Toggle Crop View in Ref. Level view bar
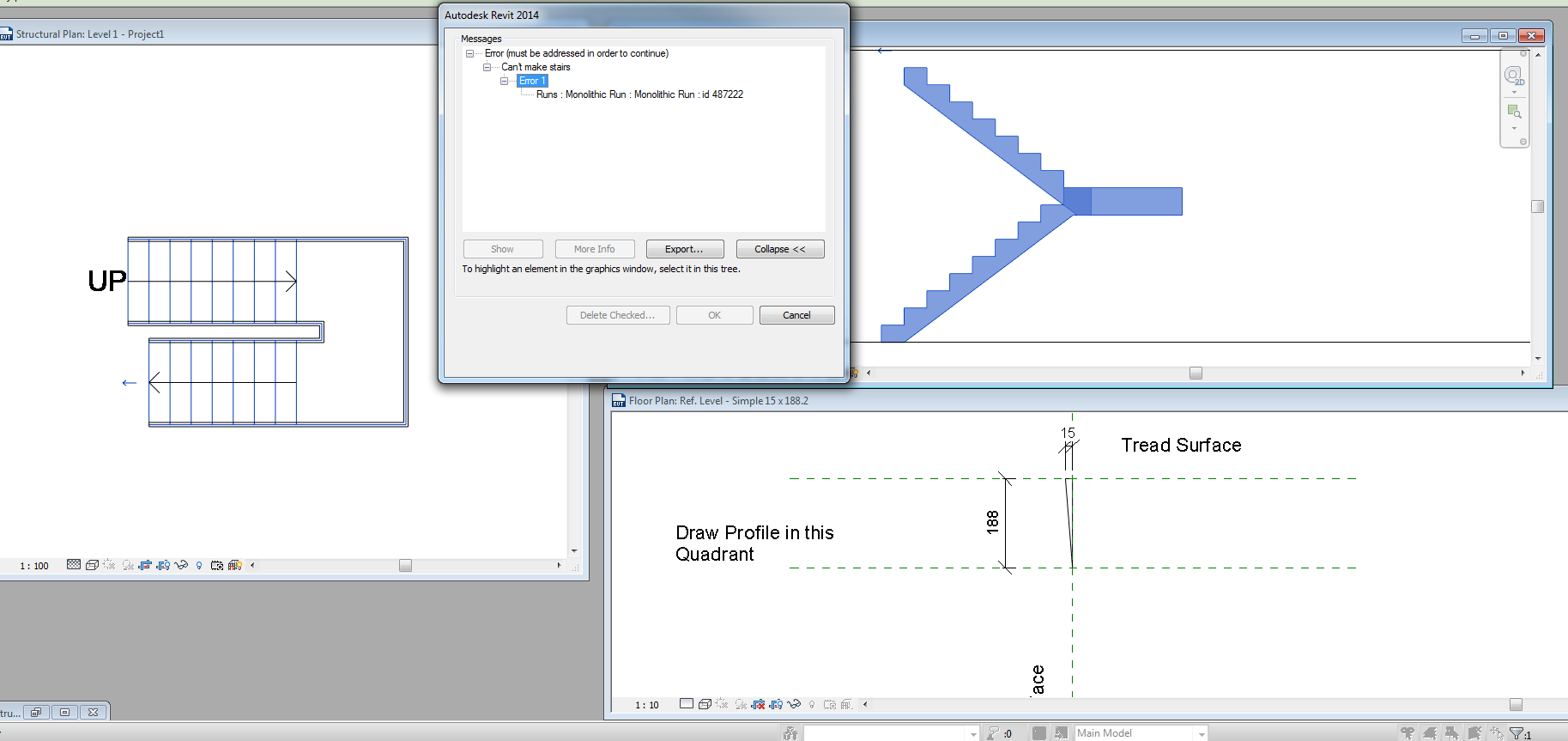Screen dimensions: 1568x741 [758, 704]
